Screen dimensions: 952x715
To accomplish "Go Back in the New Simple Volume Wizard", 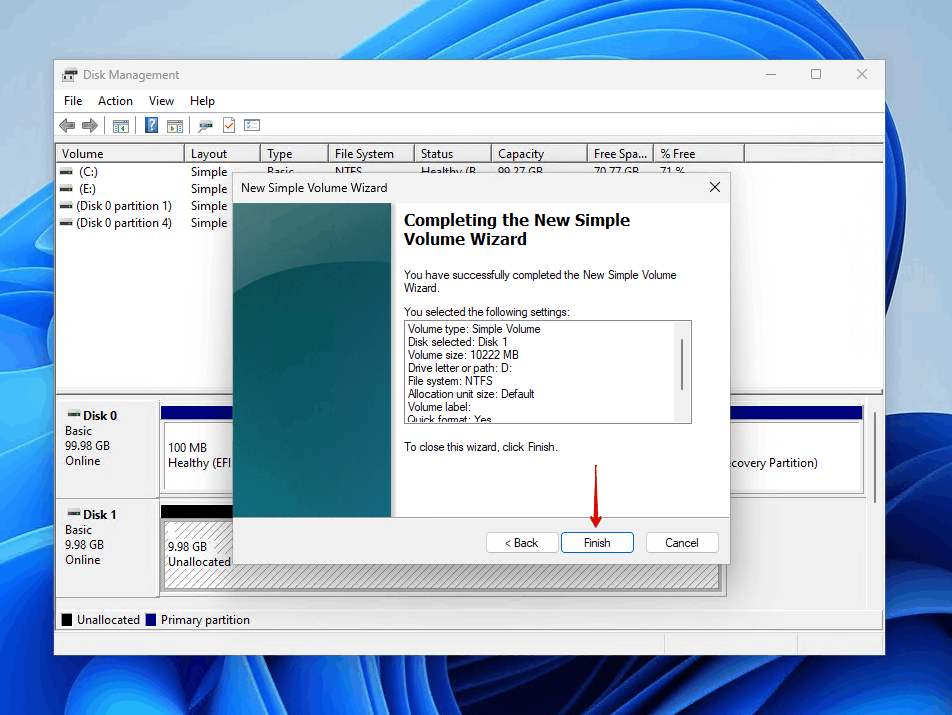I will [x=522, y=543].
